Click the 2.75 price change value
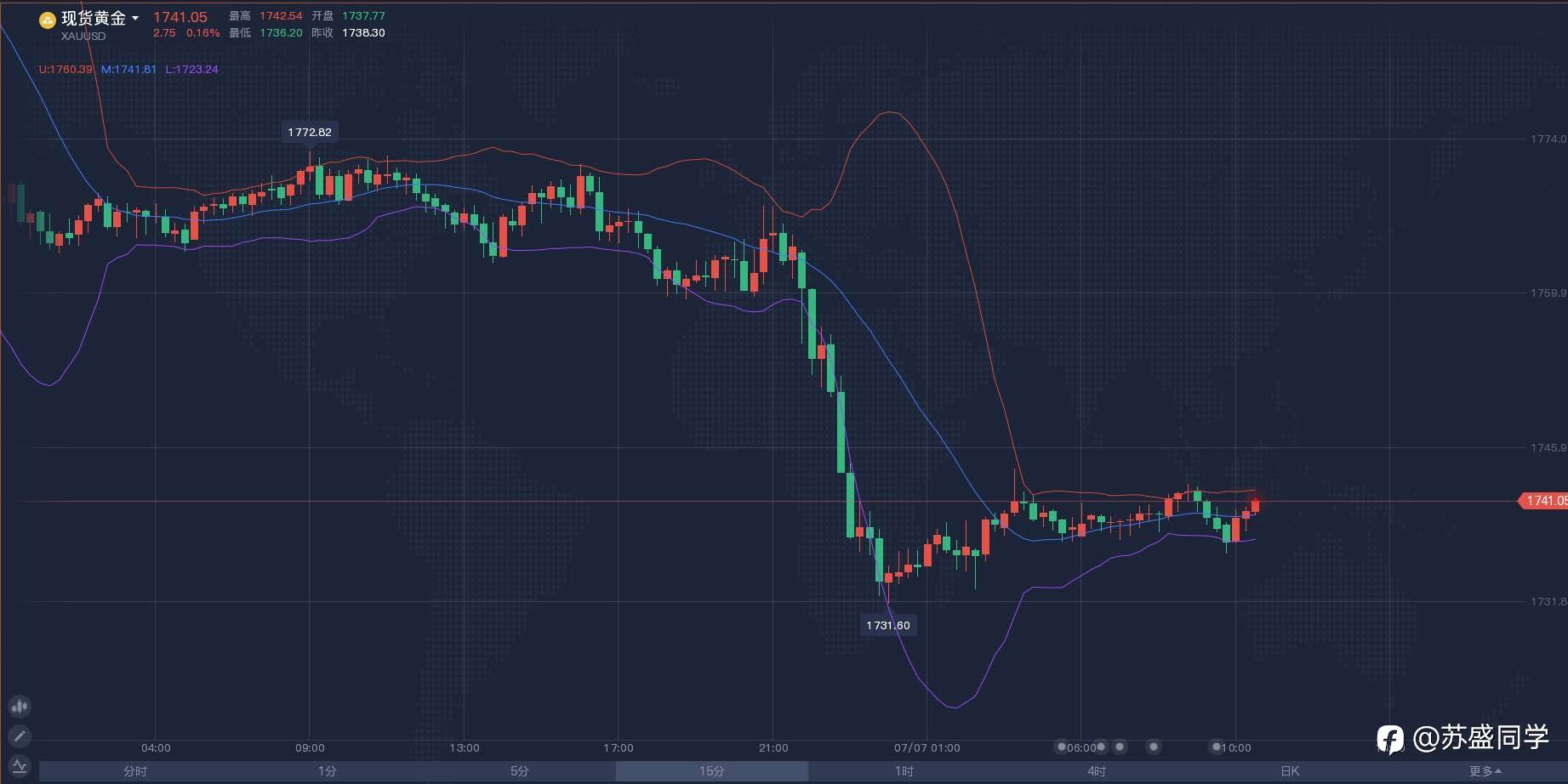This screenshot has width=1568, height=784. pos(164,33)
